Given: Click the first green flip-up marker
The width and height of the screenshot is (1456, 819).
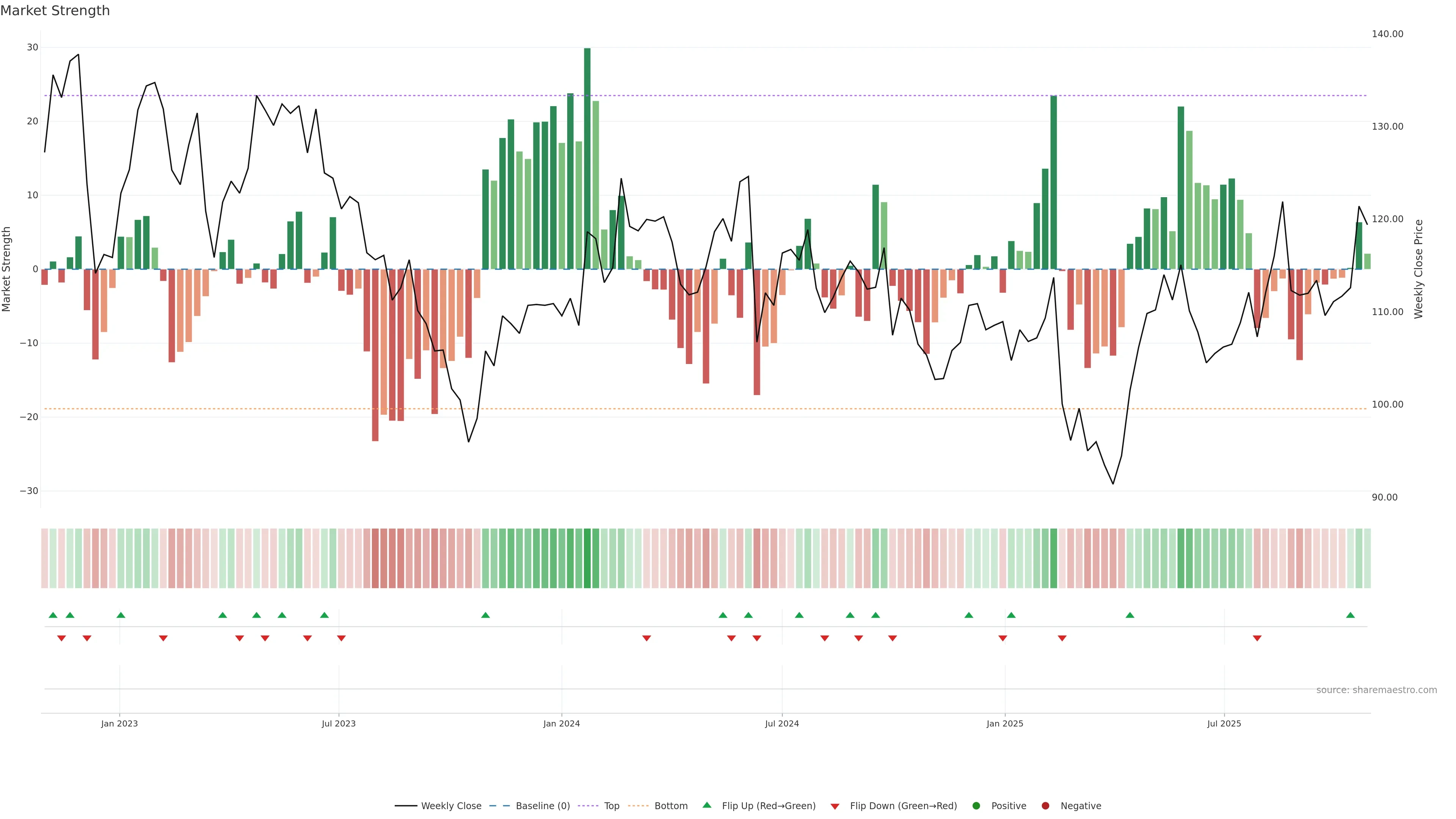Looking at the screenshot, I should 53,615.
